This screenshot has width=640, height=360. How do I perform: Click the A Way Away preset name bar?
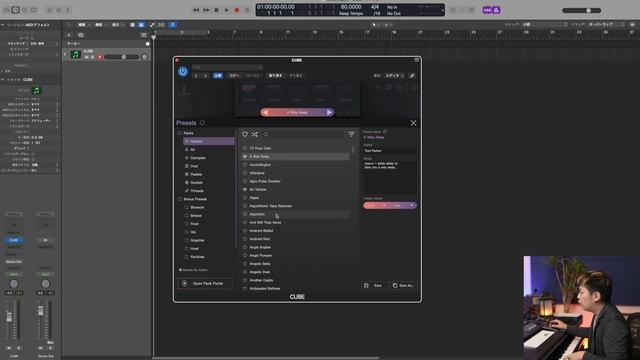pos(297,112)
